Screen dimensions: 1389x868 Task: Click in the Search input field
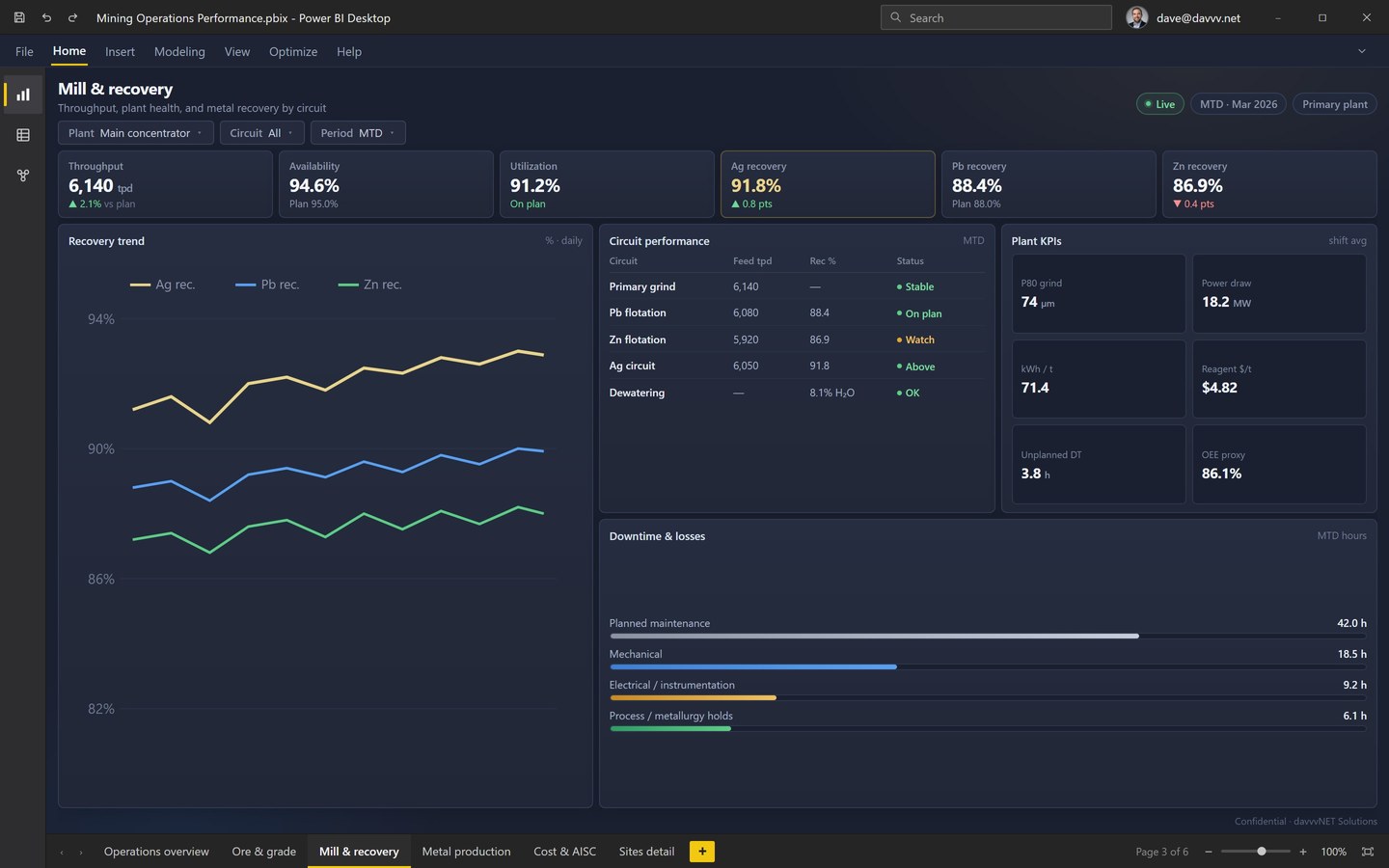[995, 17]
